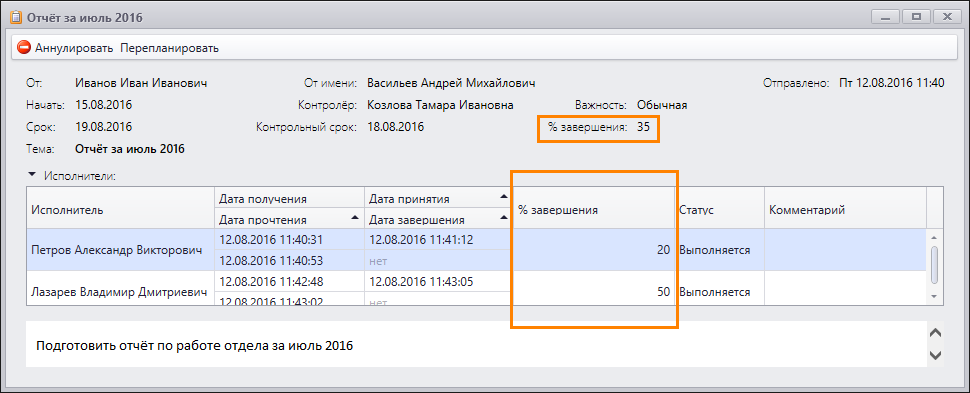Click the task description text field
This screenshot has width=970, height=393.
(476, 344)
